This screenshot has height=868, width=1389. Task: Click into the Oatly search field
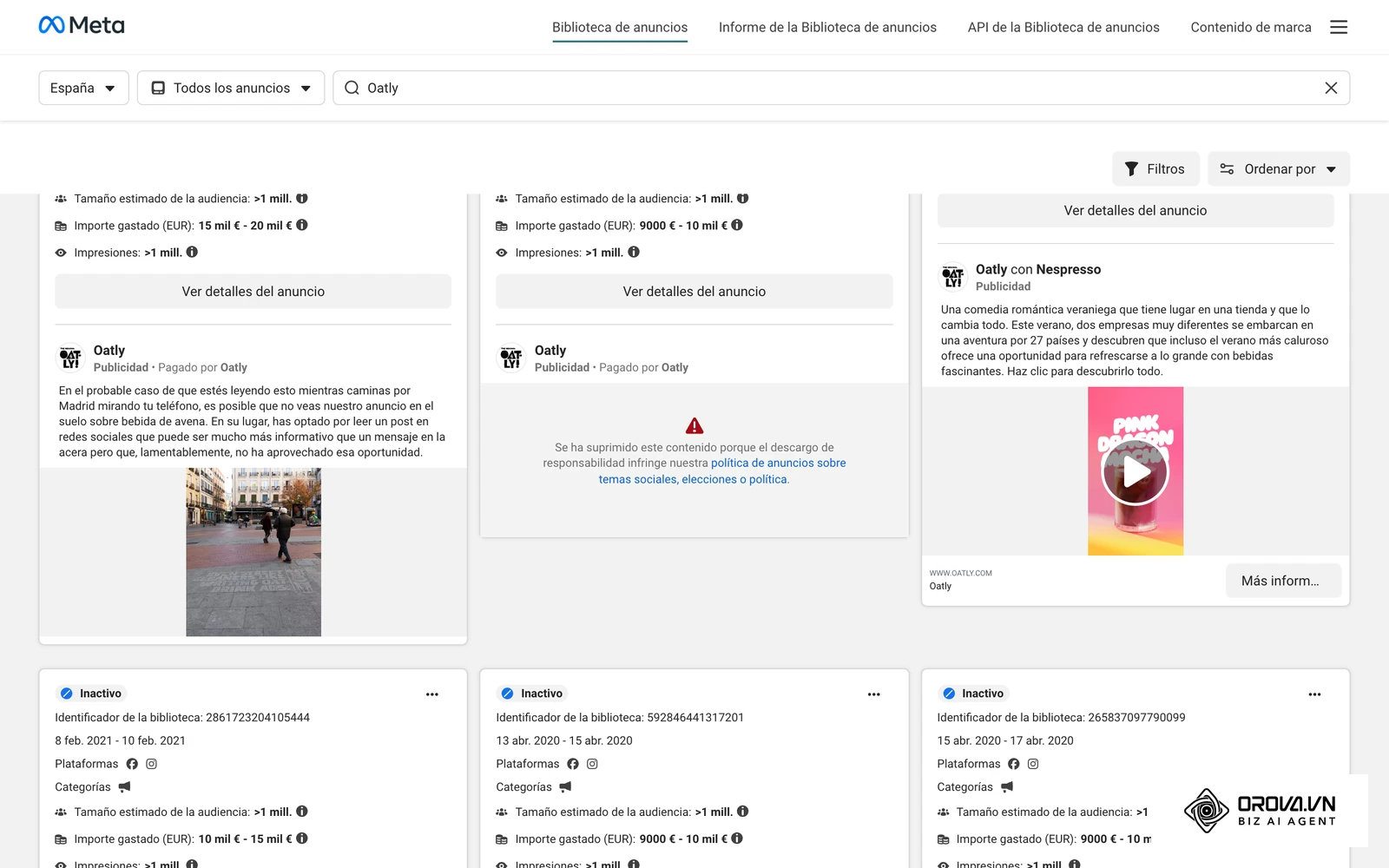[840, 88]
